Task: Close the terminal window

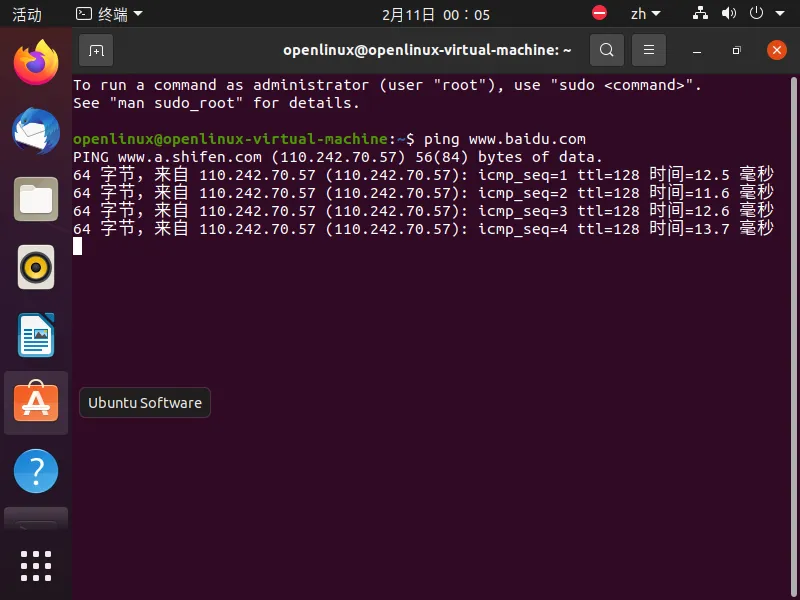Action: pyautogui.click(x=777, y=50)
